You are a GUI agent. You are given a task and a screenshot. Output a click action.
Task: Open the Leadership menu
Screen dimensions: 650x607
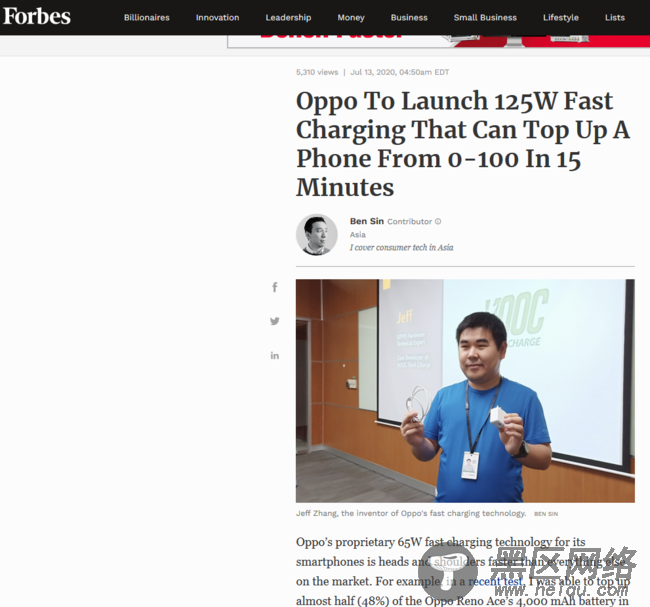289,17
